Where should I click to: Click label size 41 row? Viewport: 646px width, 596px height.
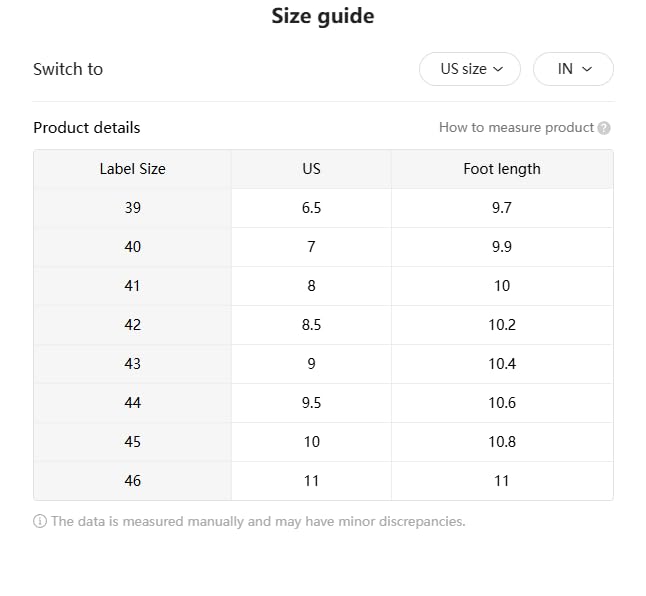click(132, 286)
